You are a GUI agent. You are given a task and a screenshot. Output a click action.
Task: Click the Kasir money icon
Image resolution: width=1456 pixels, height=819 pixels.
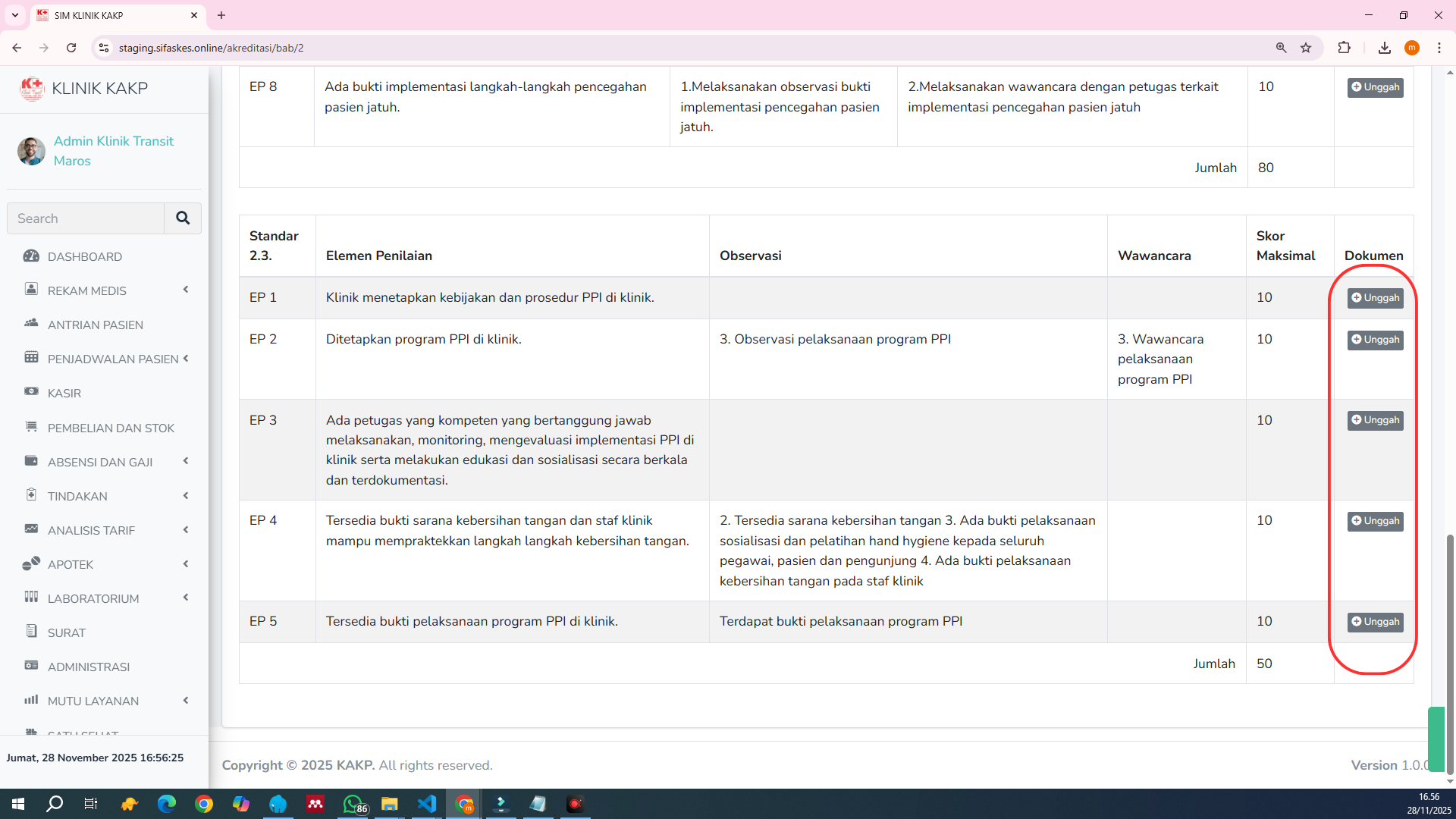click(31, 392)
